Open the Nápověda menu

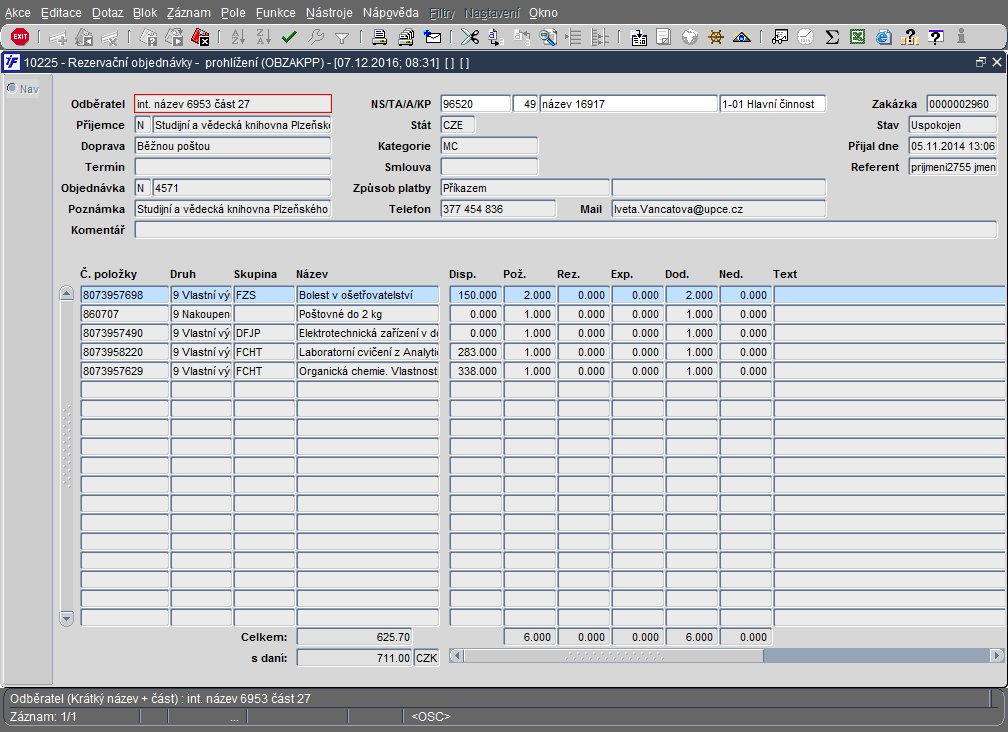[390, 13]
